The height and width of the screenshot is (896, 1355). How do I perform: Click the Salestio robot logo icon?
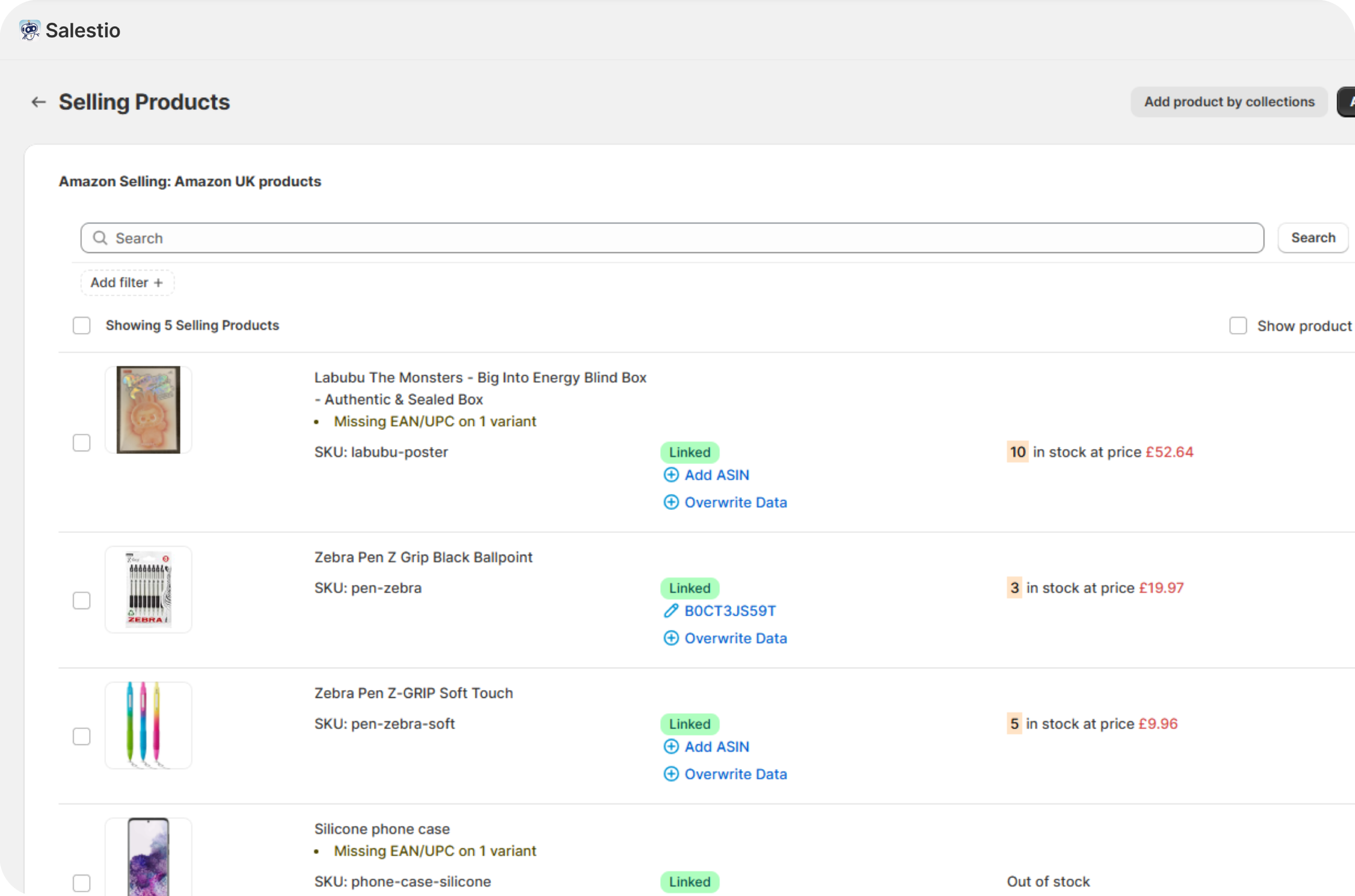point(29,30)
